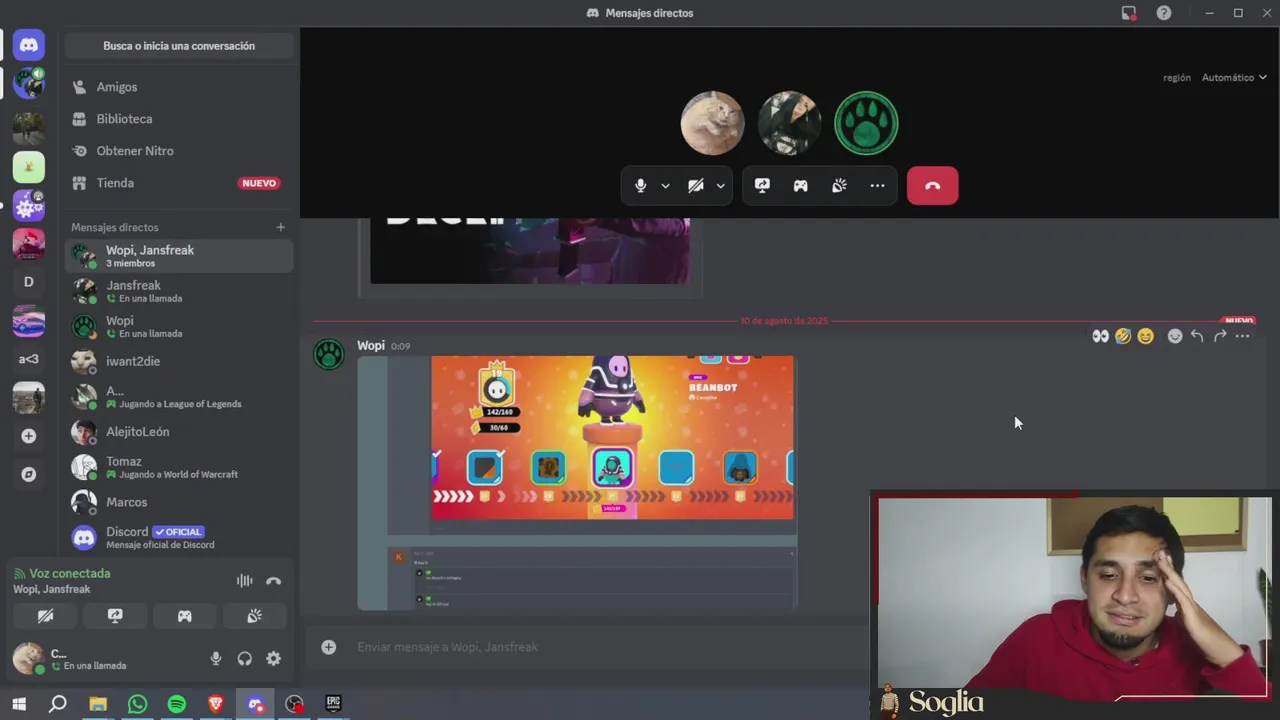This screenshot has height=720, width=1280.
Task: Open direct message with iwant2die
Action: click(179, 361)
